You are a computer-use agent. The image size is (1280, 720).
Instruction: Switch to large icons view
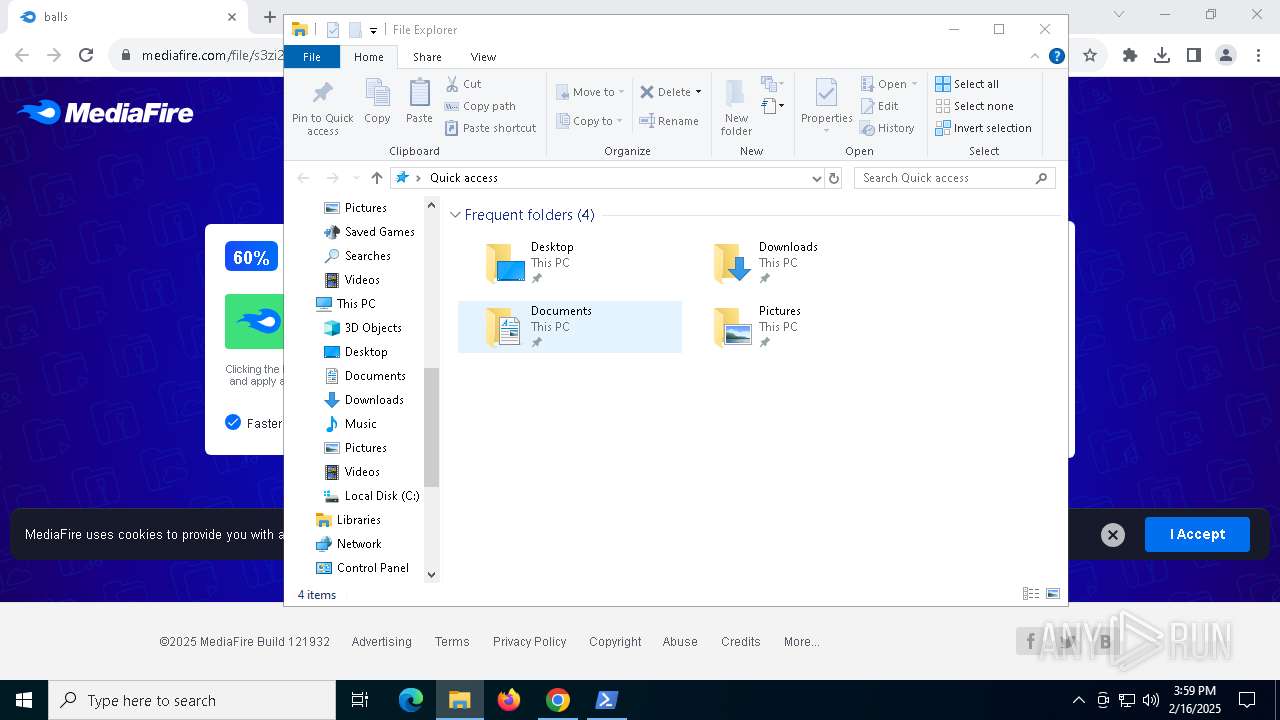coord(1053,594)
